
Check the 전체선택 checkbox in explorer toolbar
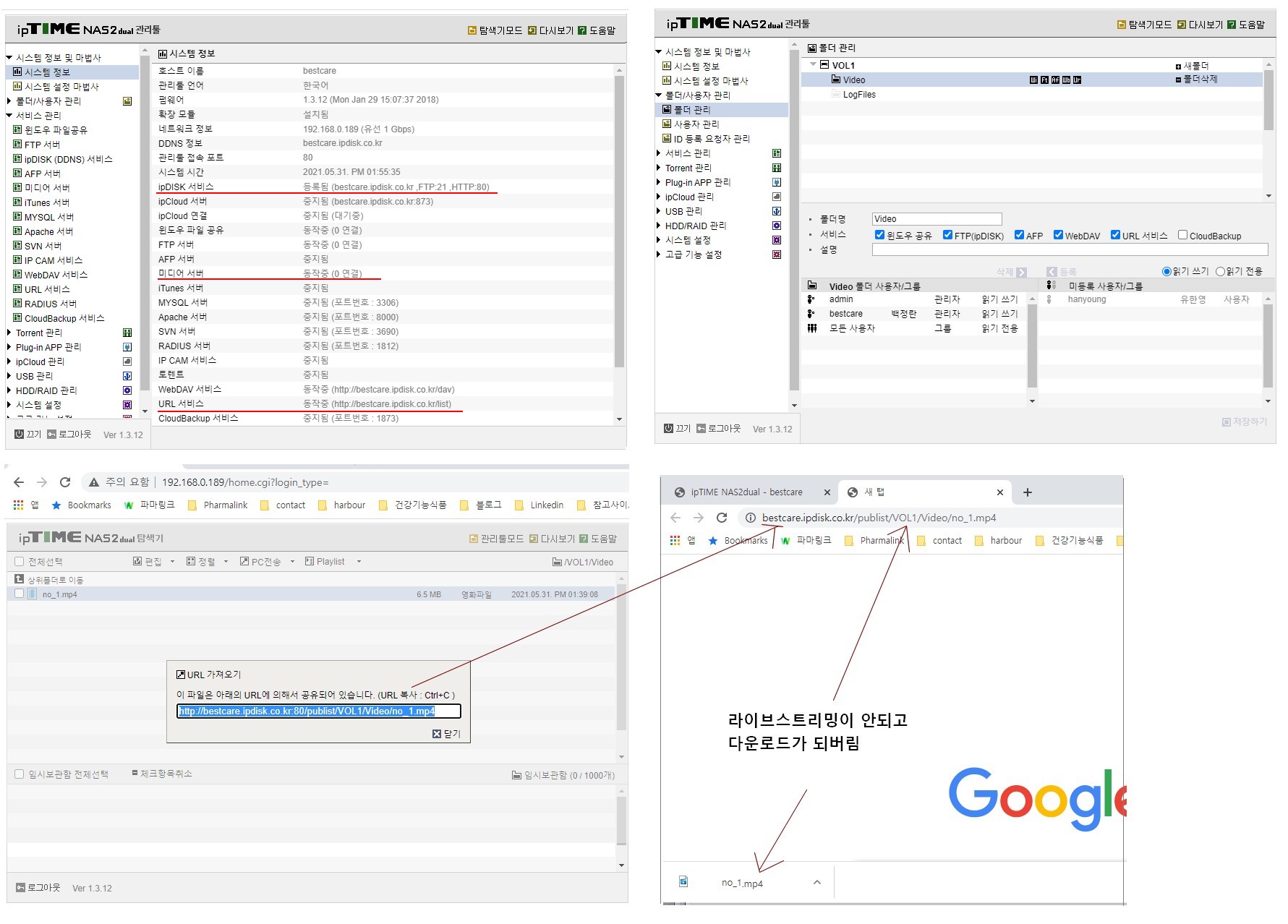20,562
